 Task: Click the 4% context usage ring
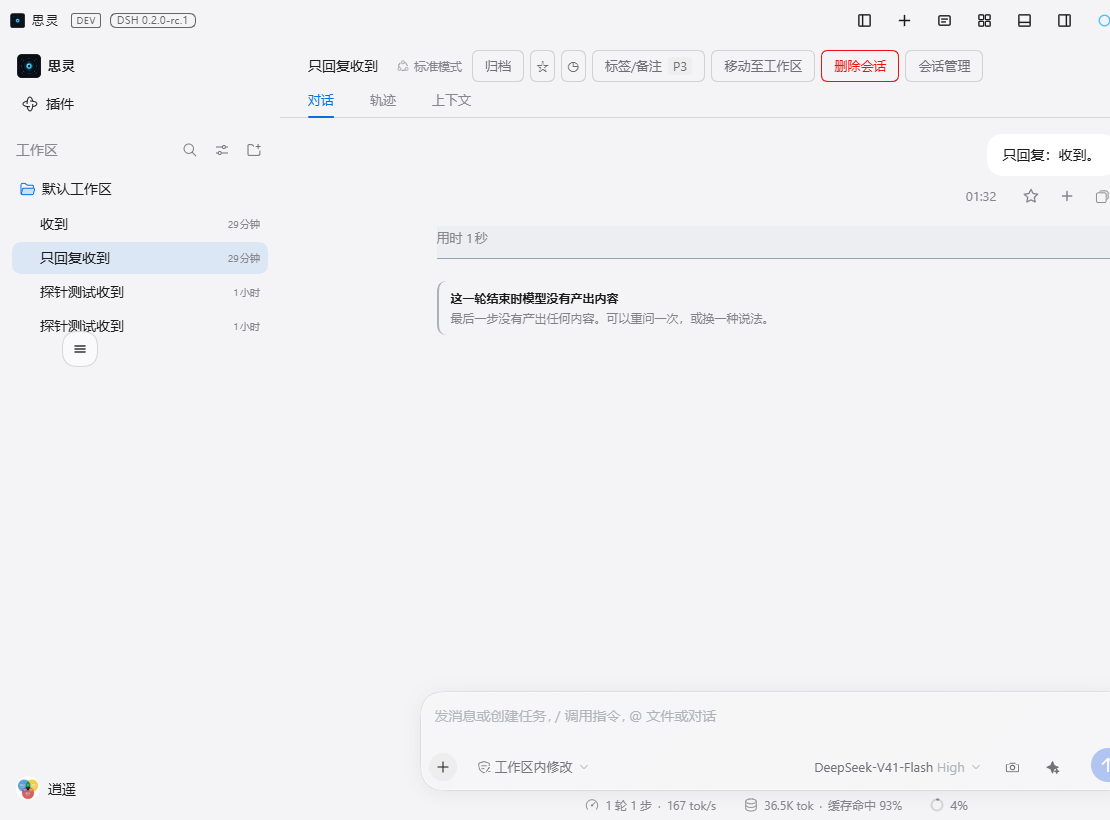(949, 806)
